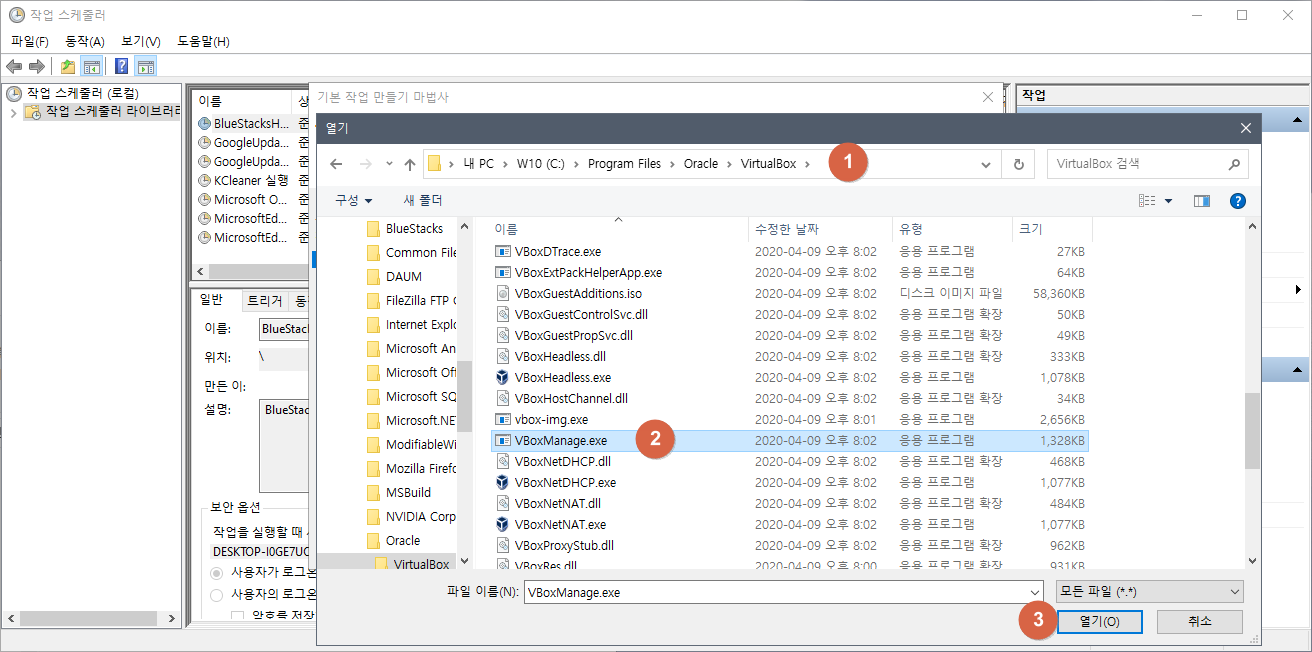The width and height of the screenshot is (1312, 652).
Task: Open the view options dropdown arrow
Action: 1169,201
